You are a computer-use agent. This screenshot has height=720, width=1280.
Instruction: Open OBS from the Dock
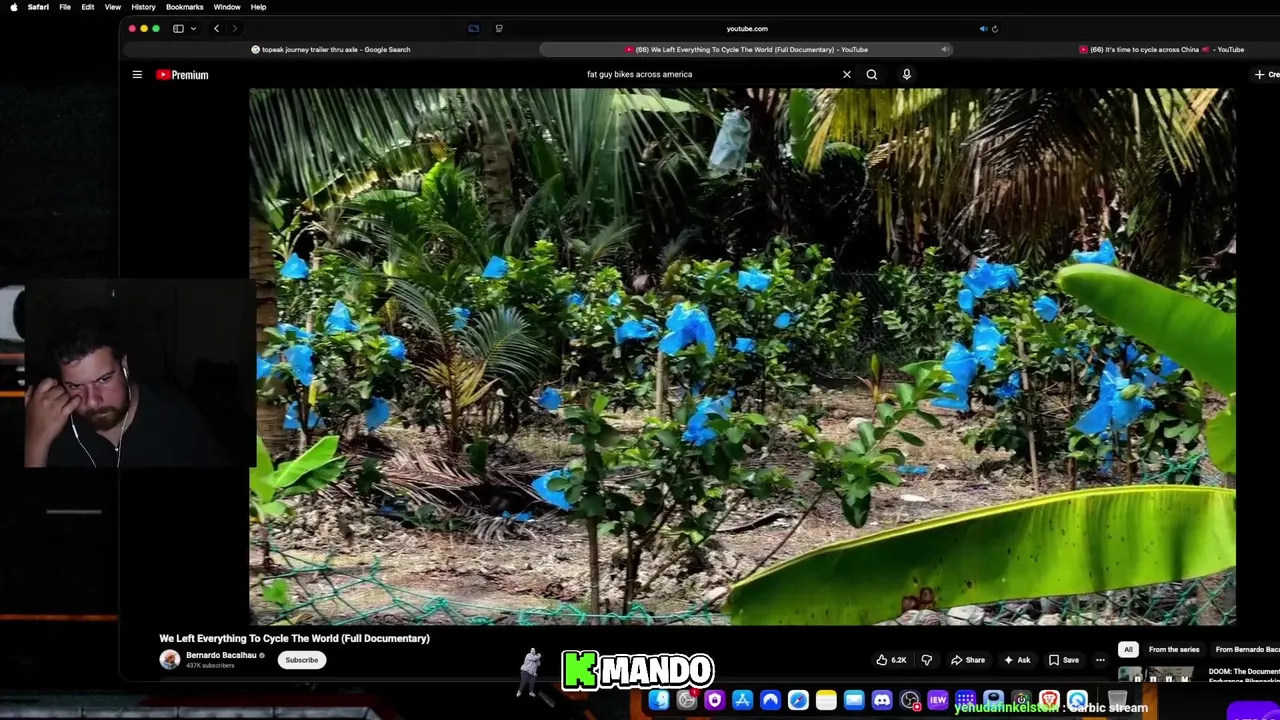coord(910,701)
